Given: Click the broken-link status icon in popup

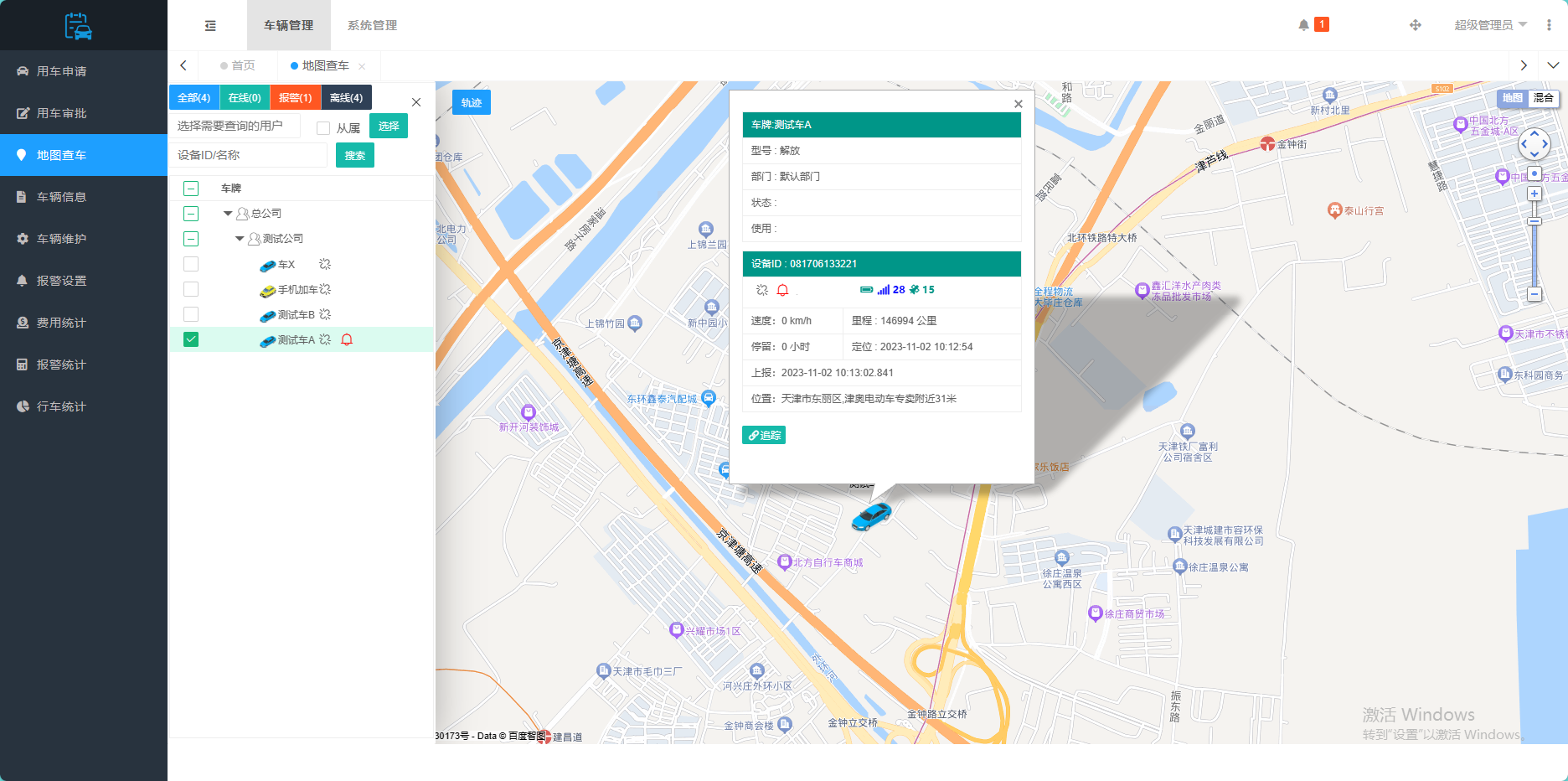Looking at the screenshot, I should (762, 290).
